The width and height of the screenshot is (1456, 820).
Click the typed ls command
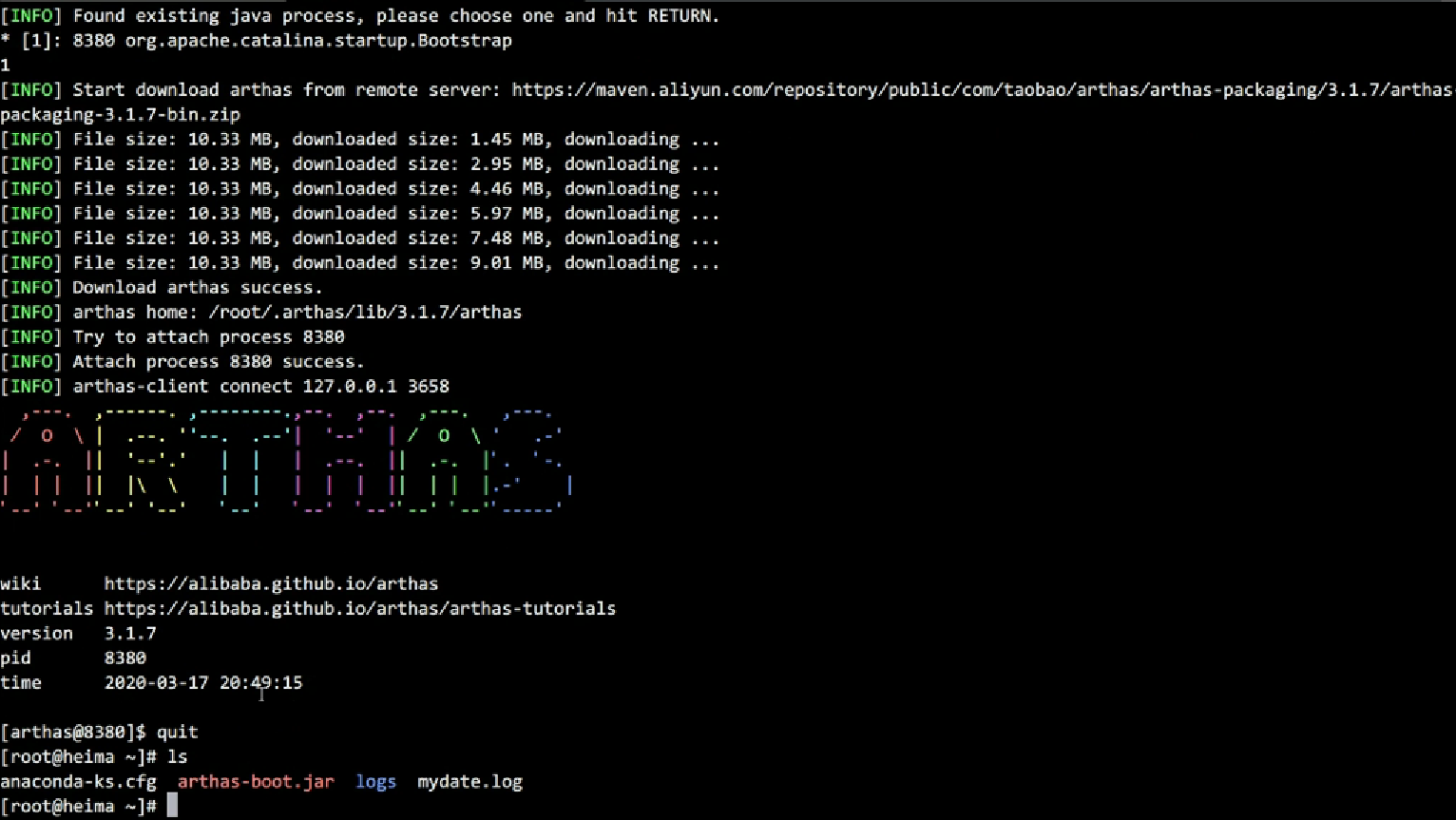(177, 756)
